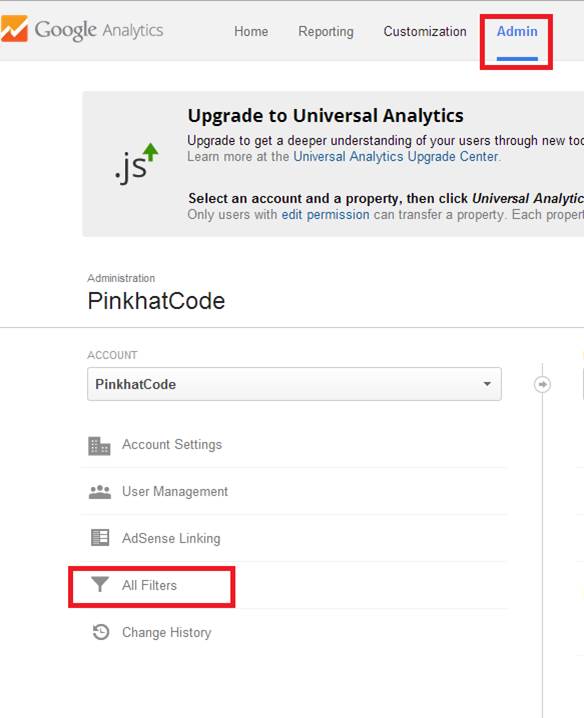Select the Admin tab
The width and height of the screenshot is (584, 718).
pos(517,31)
